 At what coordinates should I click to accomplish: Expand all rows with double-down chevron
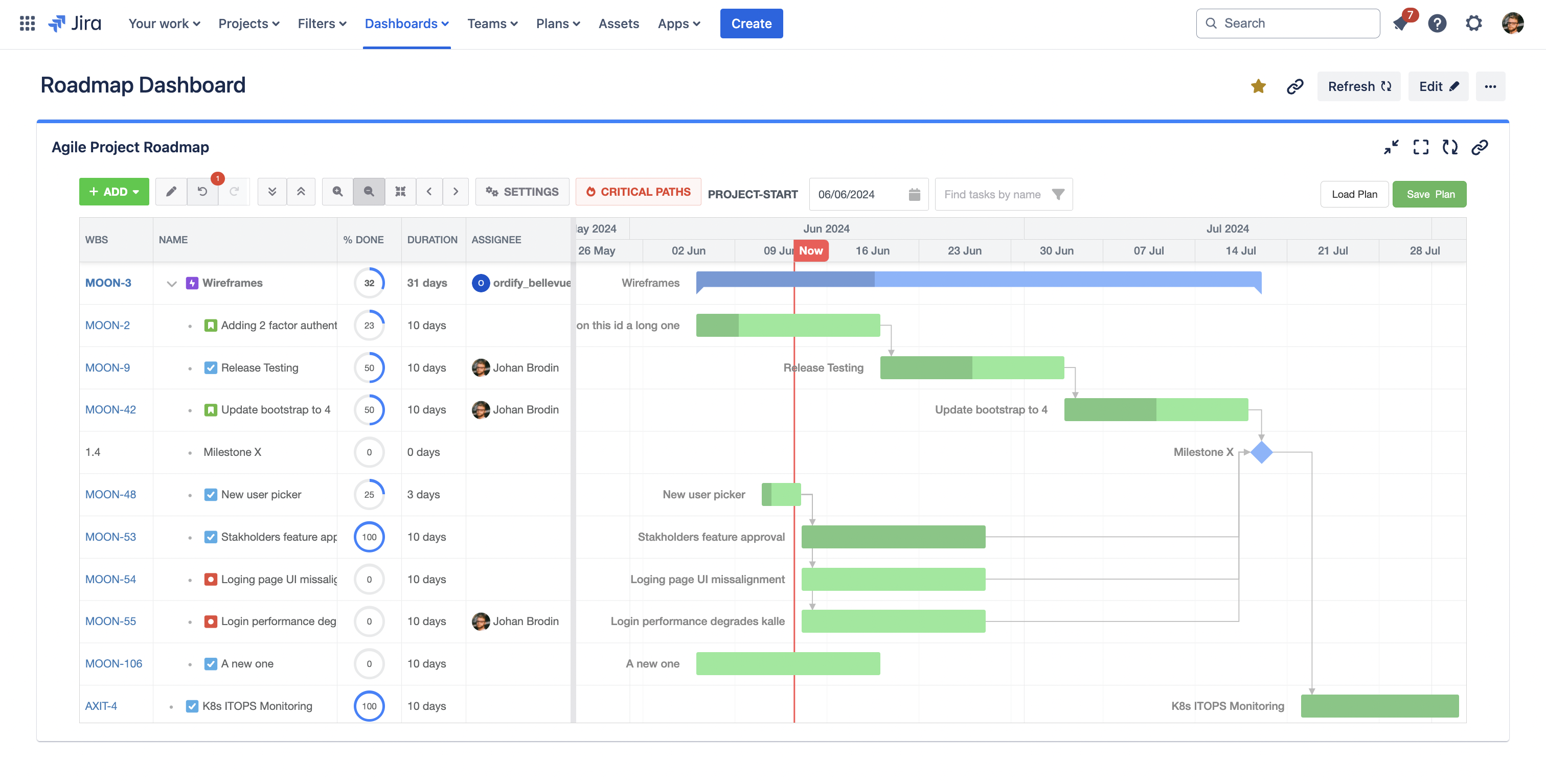point(272,192)
